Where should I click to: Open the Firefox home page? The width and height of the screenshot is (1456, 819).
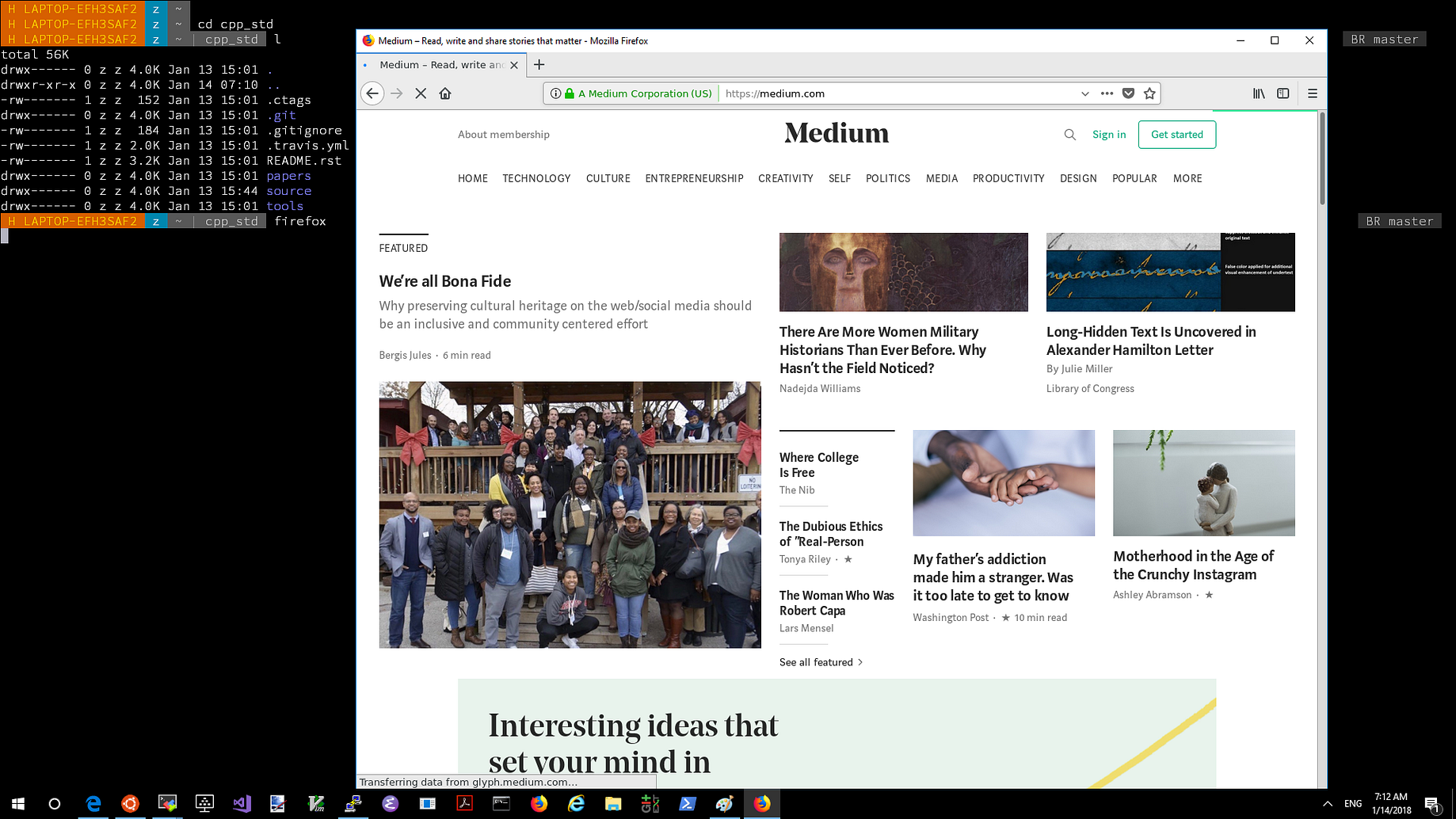coord(445,93)
